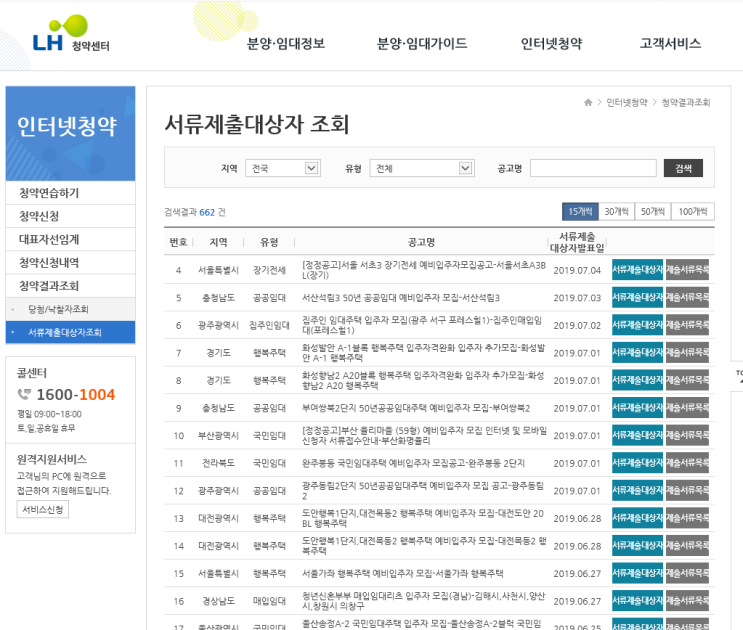Image resolution: width=743 pixels, height=630 pixels.
Task: Open the 분양·임대가이드 menu
Action: tap(422, 44)
